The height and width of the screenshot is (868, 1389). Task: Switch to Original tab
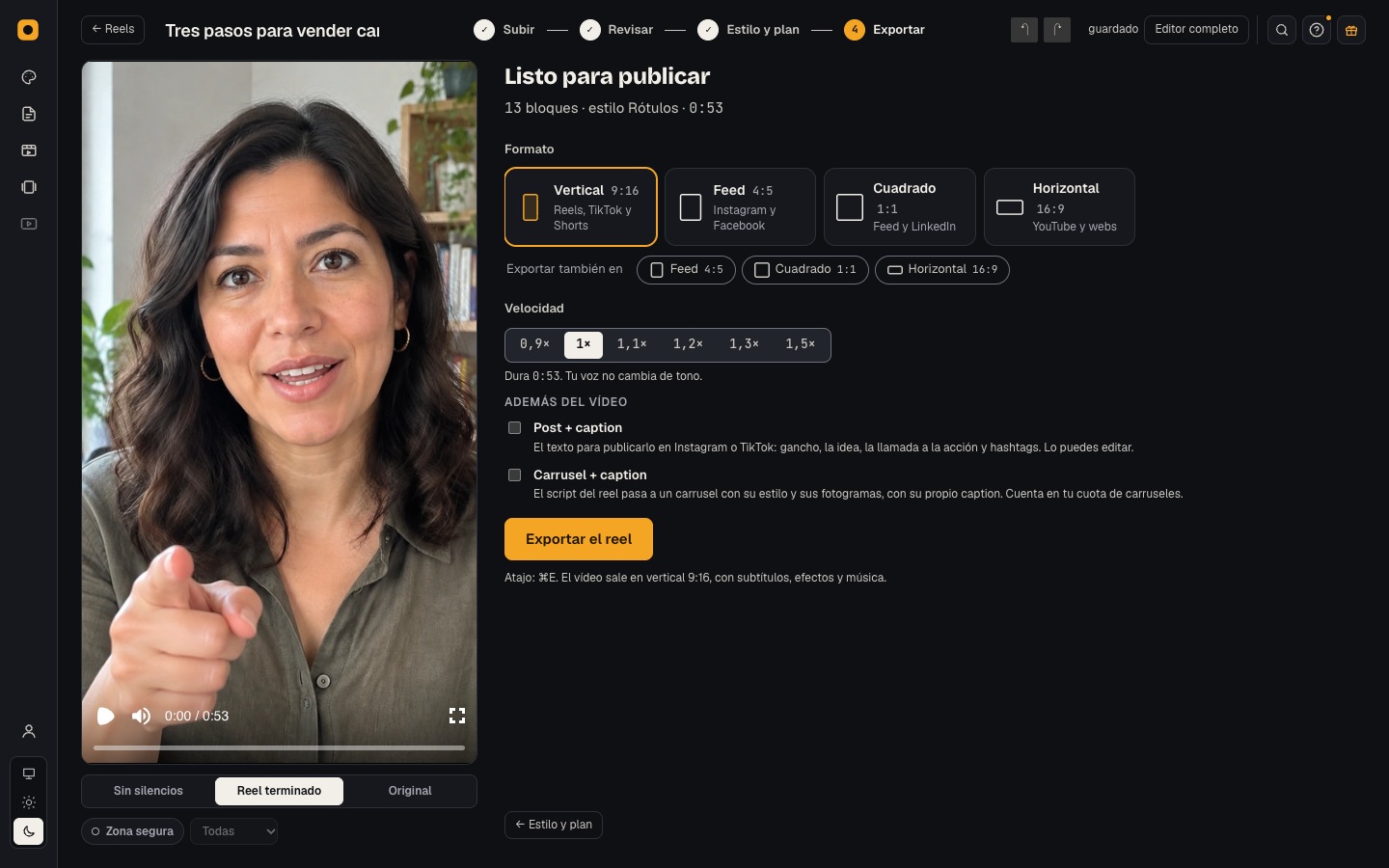pos(410,791)
